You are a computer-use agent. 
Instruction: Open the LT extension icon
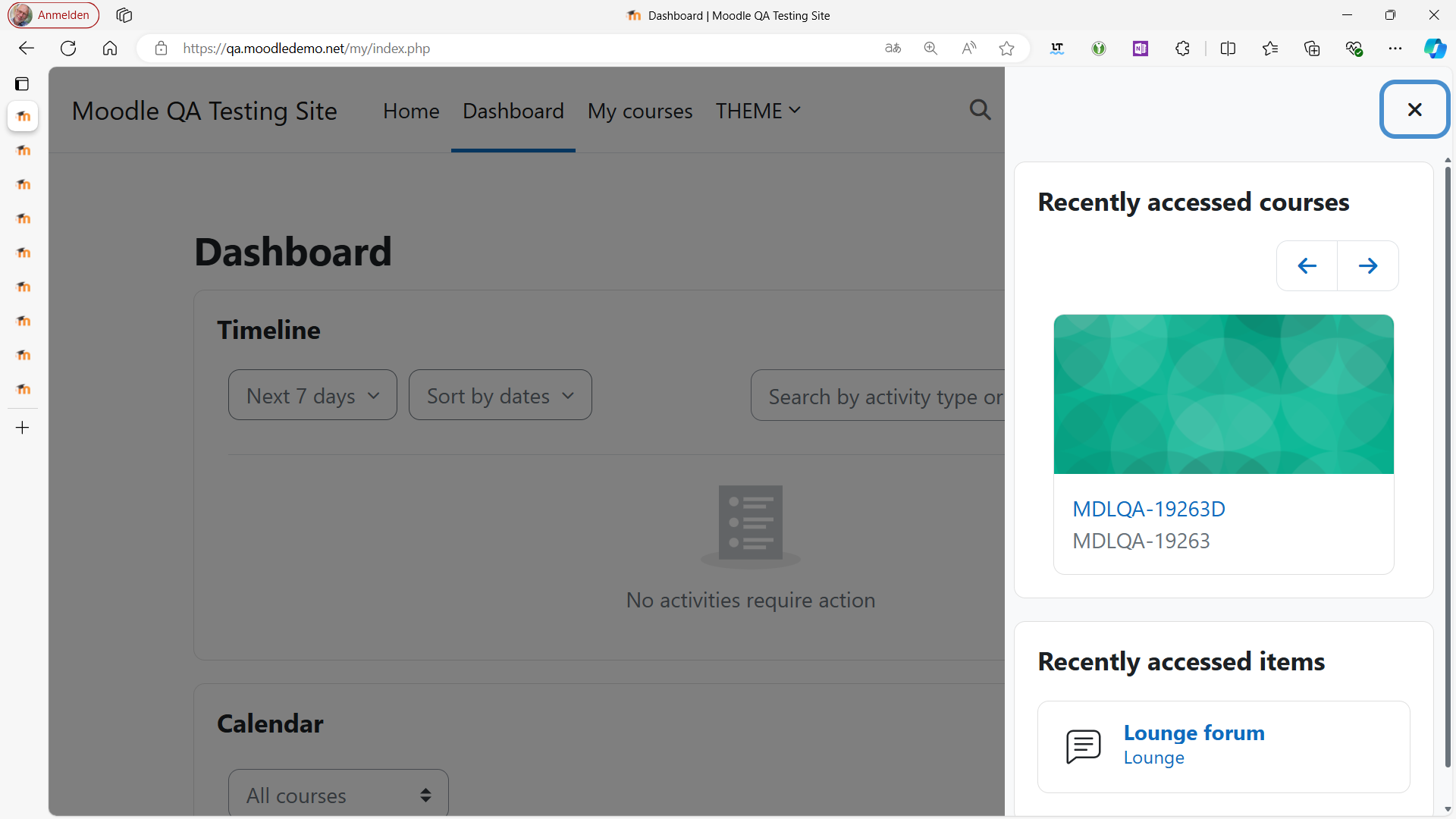pyautogui.click(x=1057, y=49)
